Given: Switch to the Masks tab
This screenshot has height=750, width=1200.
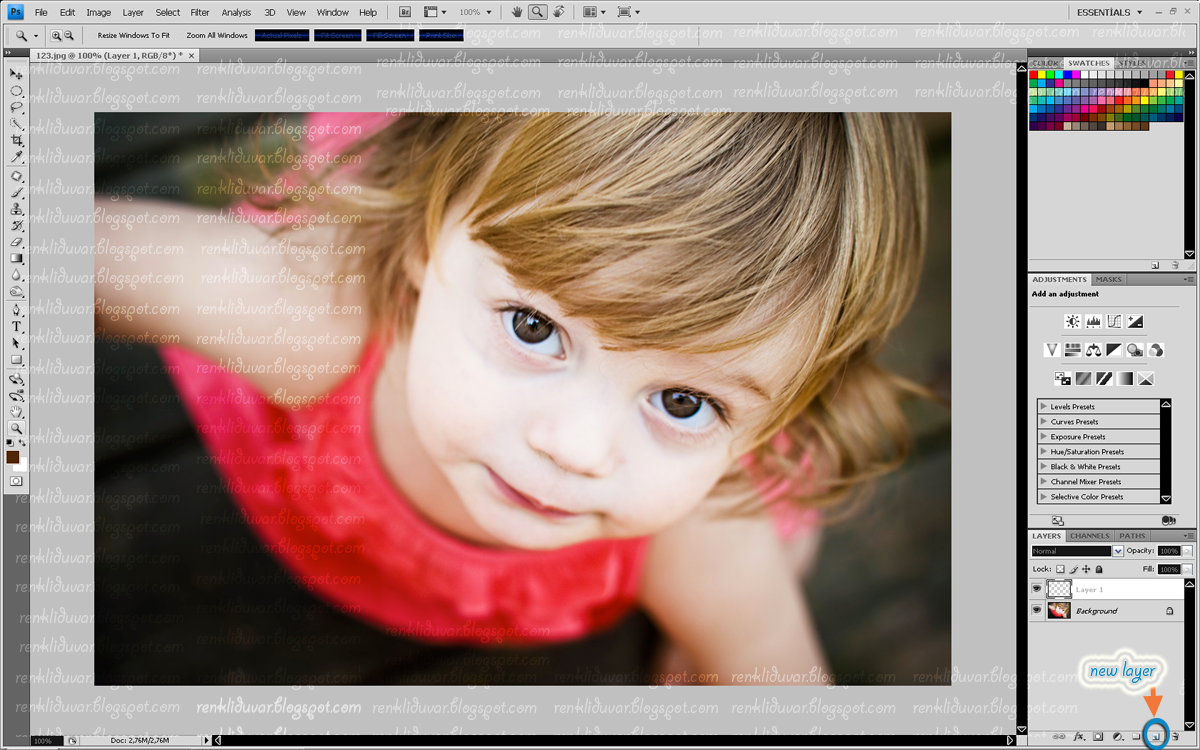Looking at the screenshot, I should [1109, 280].
